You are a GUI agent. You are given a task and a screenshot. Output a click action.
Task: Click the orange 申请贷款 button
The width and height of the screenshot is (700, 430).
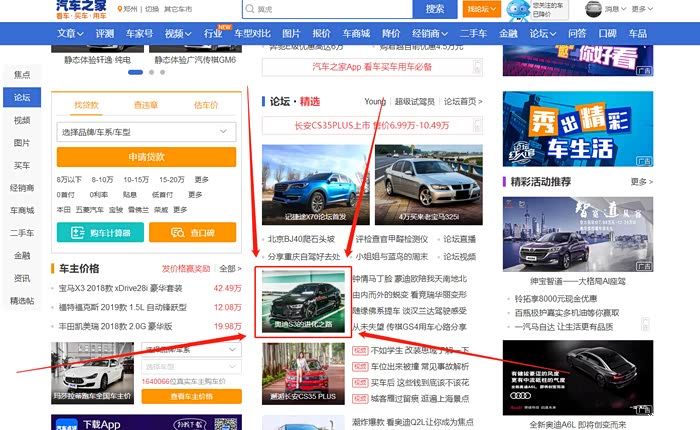[x=146, y=157]
